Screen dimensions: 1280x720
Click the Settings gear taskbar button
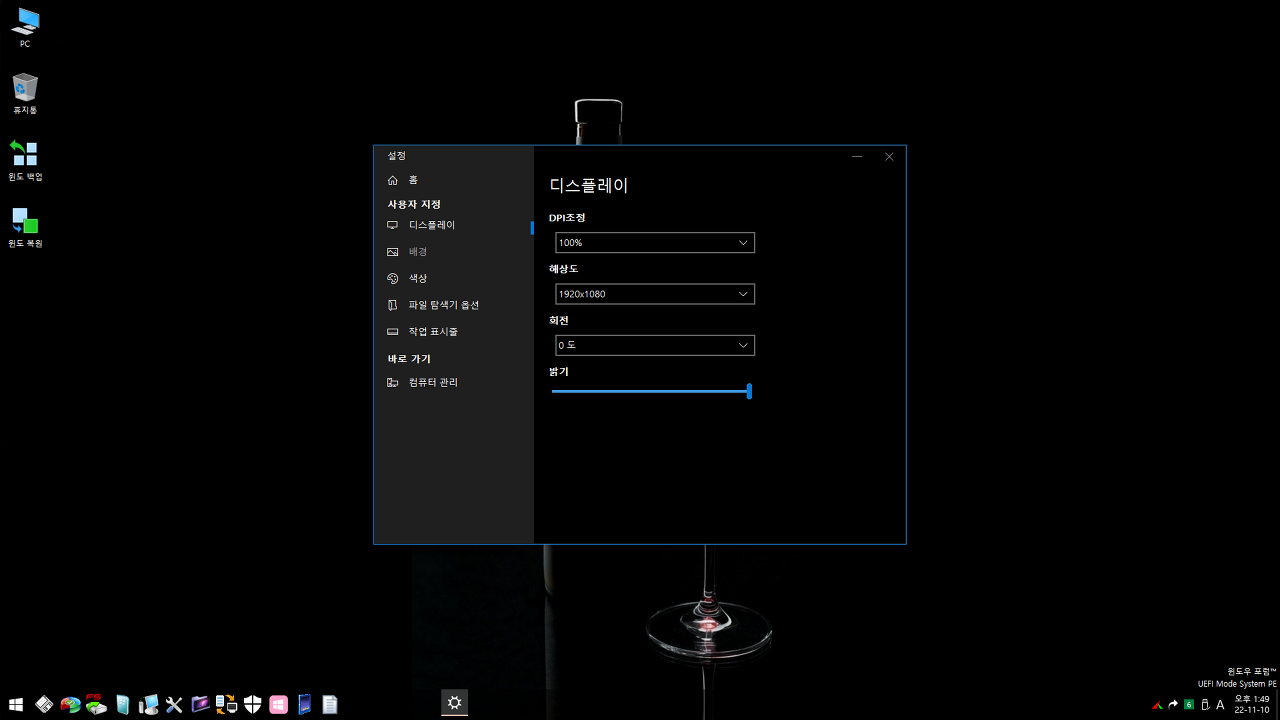coord(455,703)
